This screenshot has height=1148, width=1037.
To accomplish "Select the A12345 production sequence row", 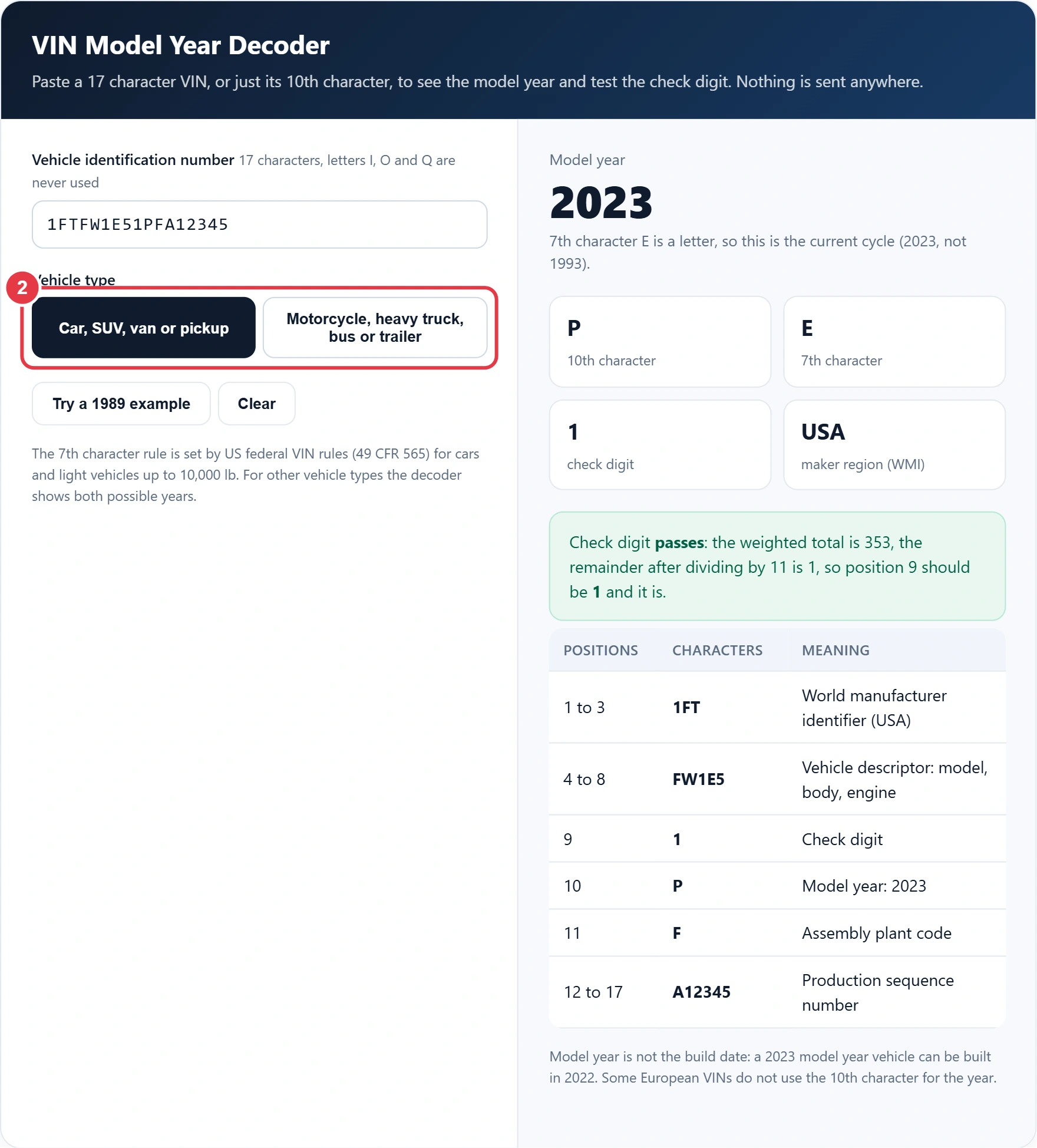I will pyautogui.click(x=777, y=992).
